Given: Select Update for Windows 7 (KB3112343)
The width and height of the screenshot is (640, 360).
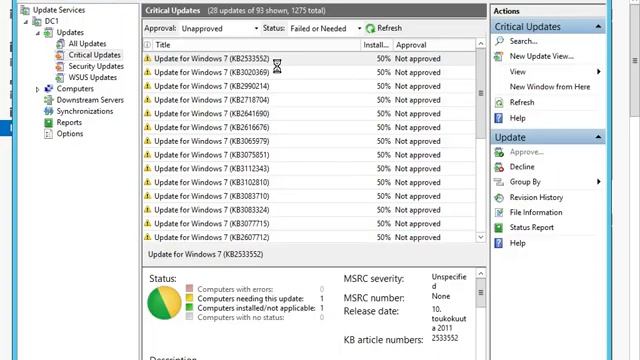Looking at the screenshot, I should pos(309,169).
